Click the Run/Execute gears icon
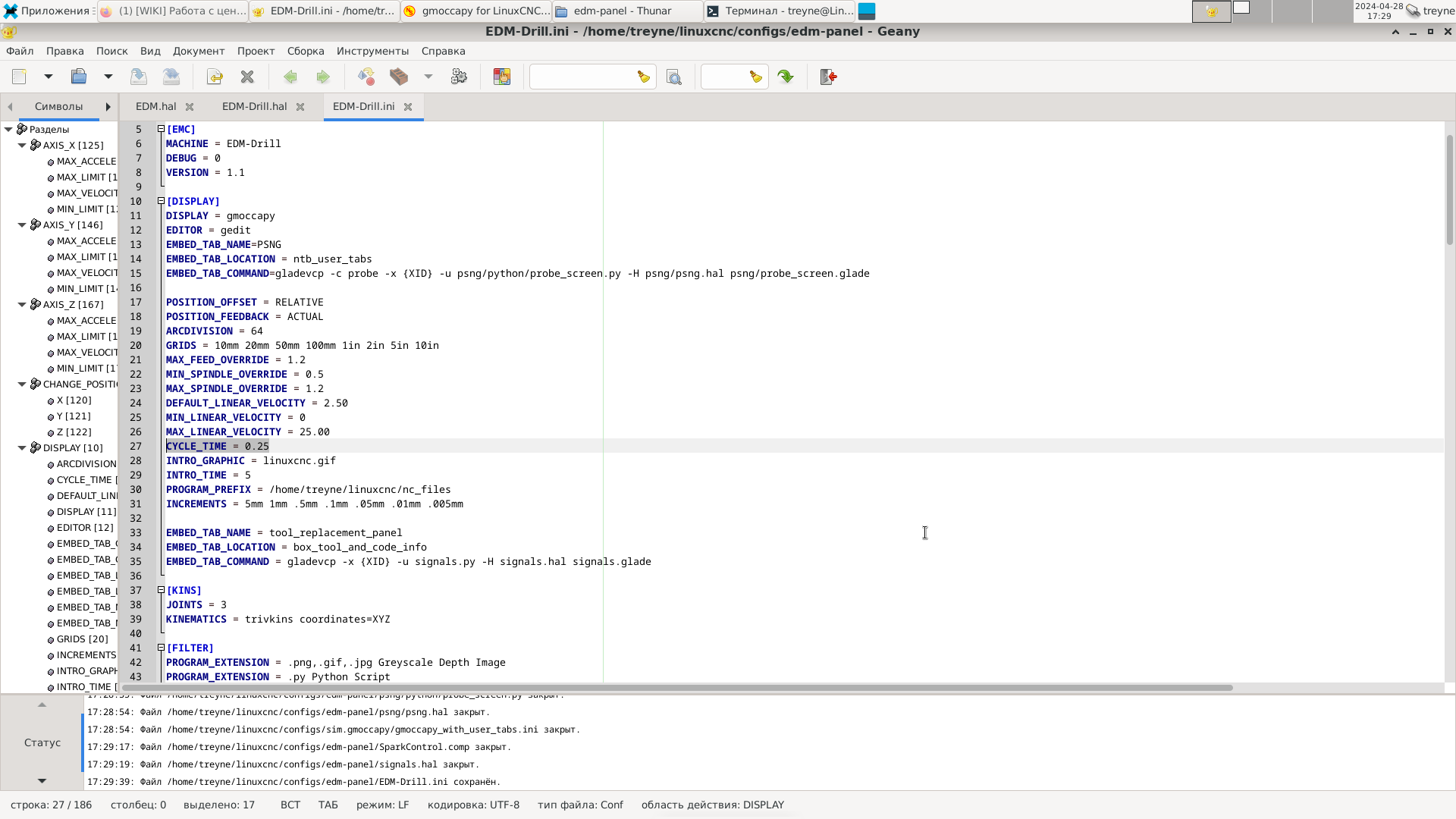This screenshot has height=819, width=1456. point(459,77)
